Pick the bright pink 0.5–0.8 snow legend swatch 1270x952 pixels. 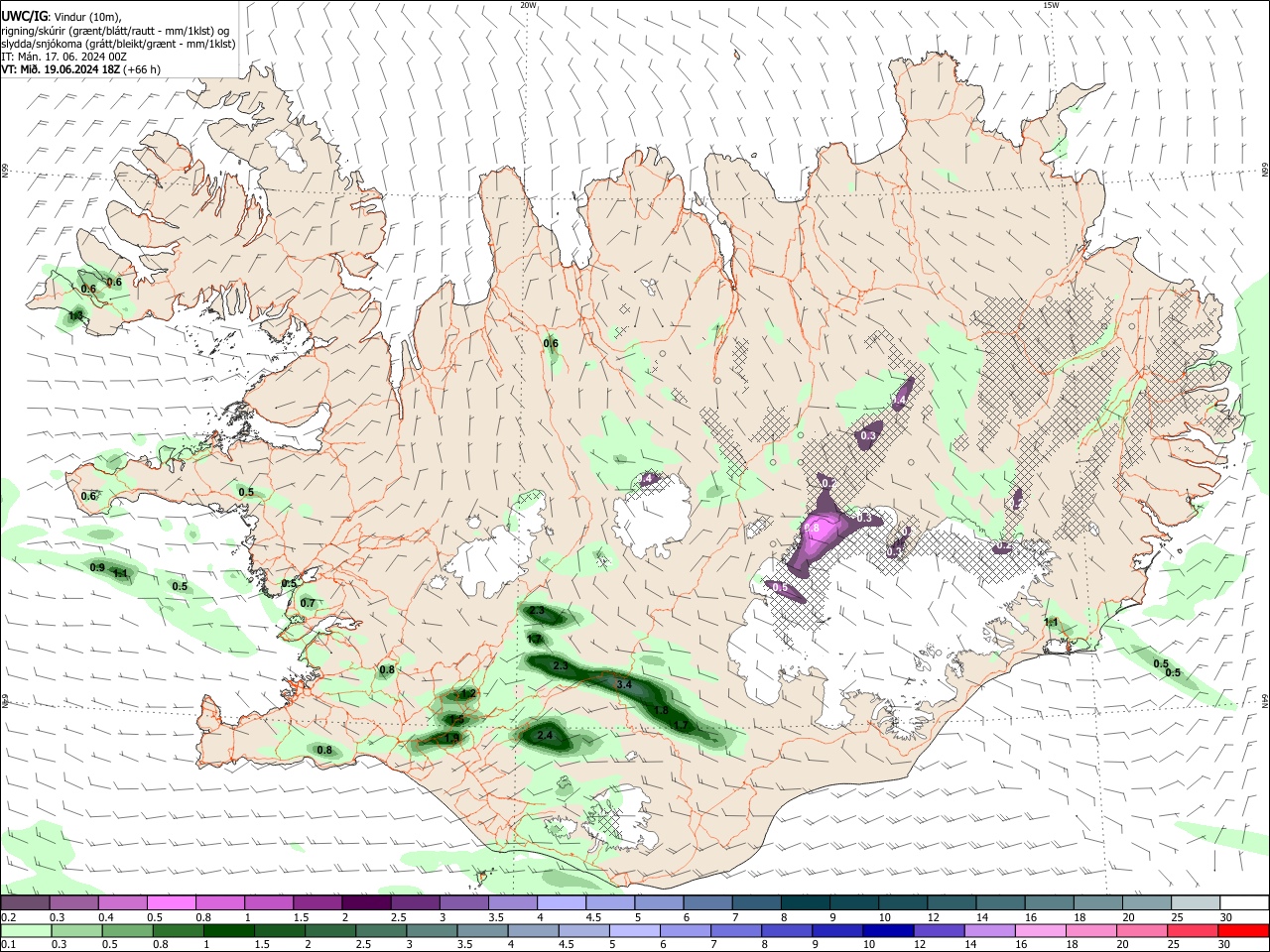[x=171, y=903]
